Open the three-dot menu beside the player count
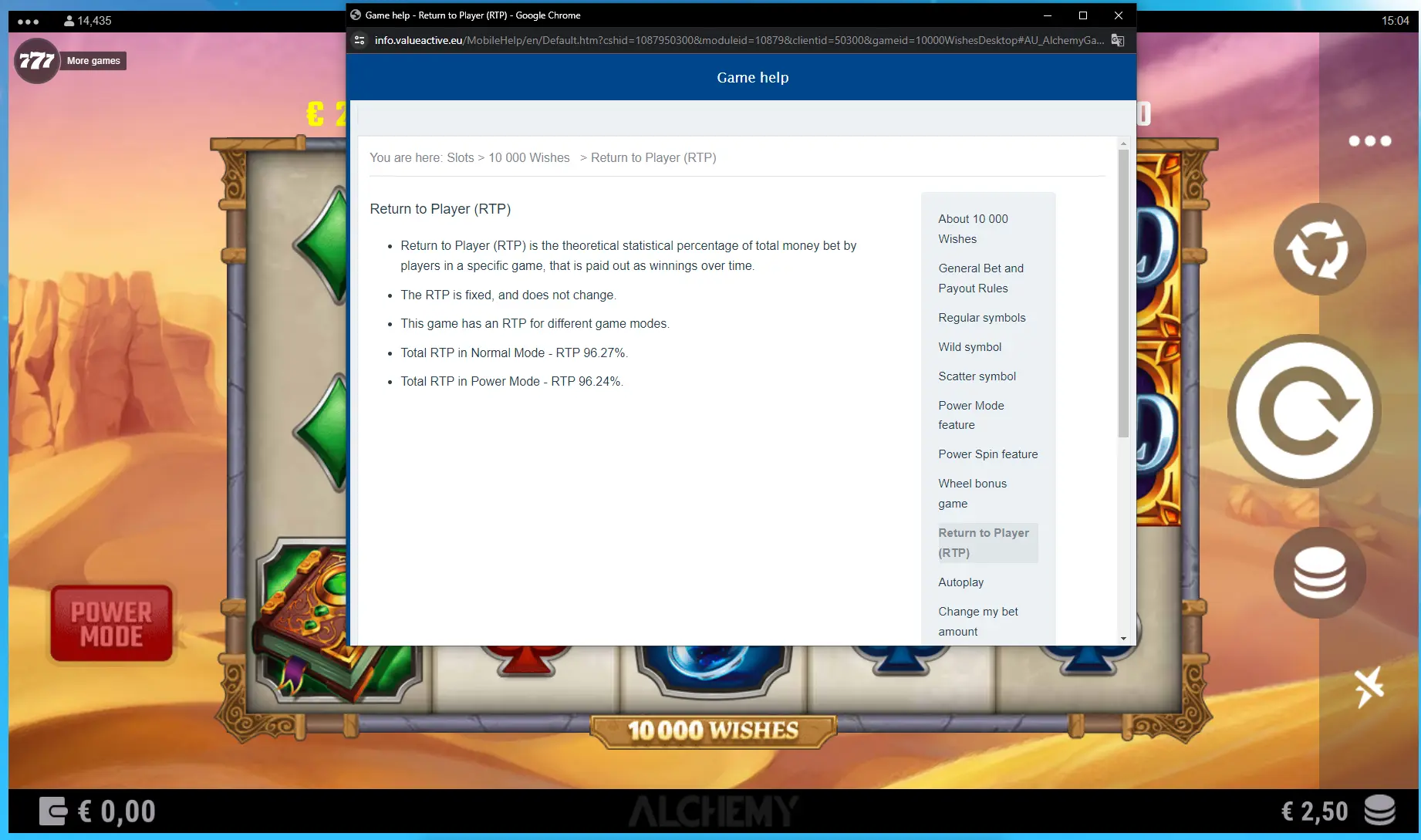Viewport: 1421px width, 840px height. 29,22
